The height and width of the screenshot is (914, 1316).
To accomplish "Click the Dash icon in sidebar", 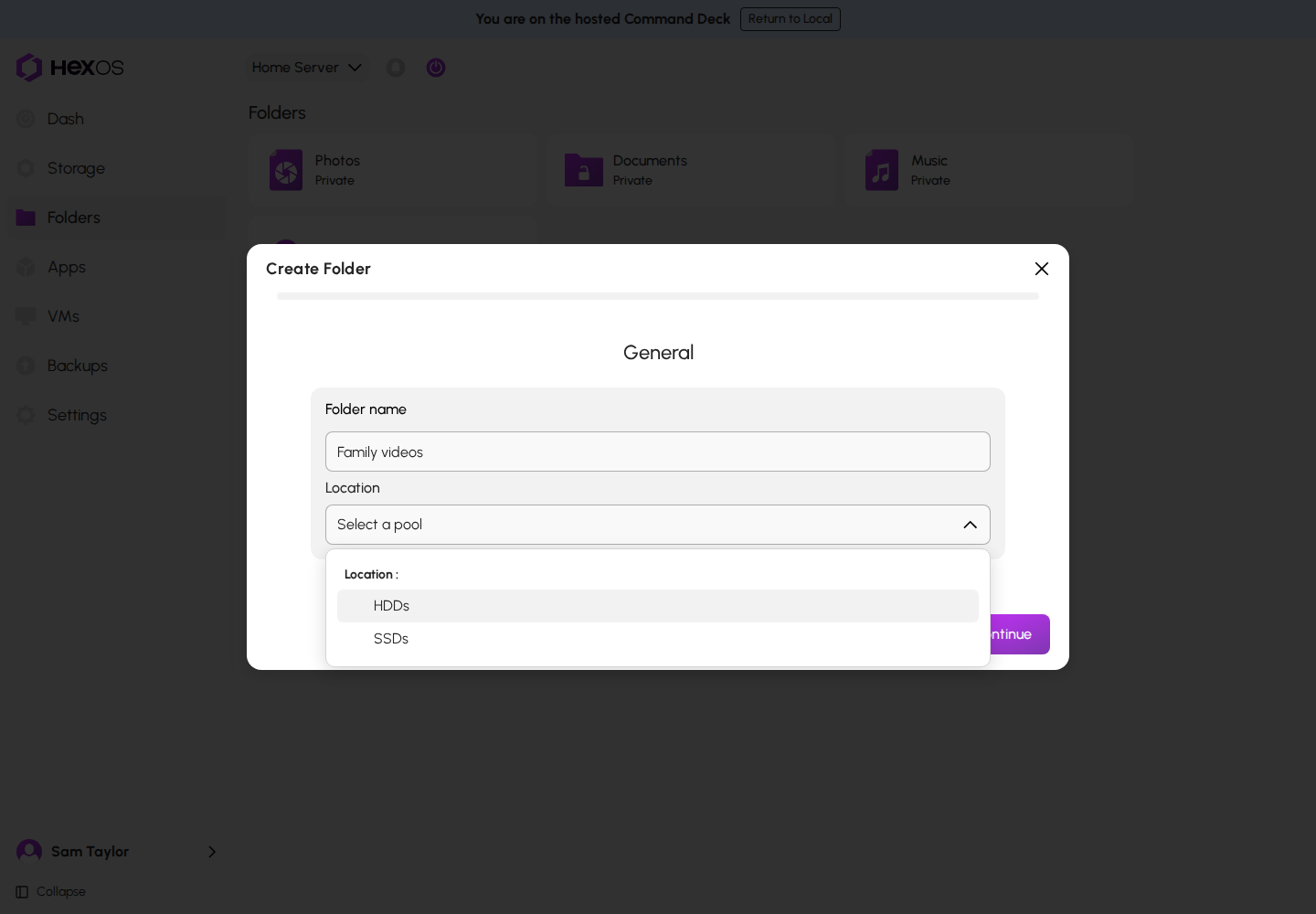I will [26, 119].
